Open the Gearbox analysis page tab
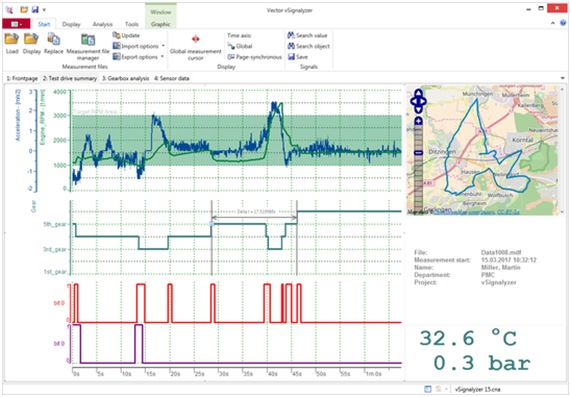The height and width of the screenshot is (397, 571). pos(125,78)
